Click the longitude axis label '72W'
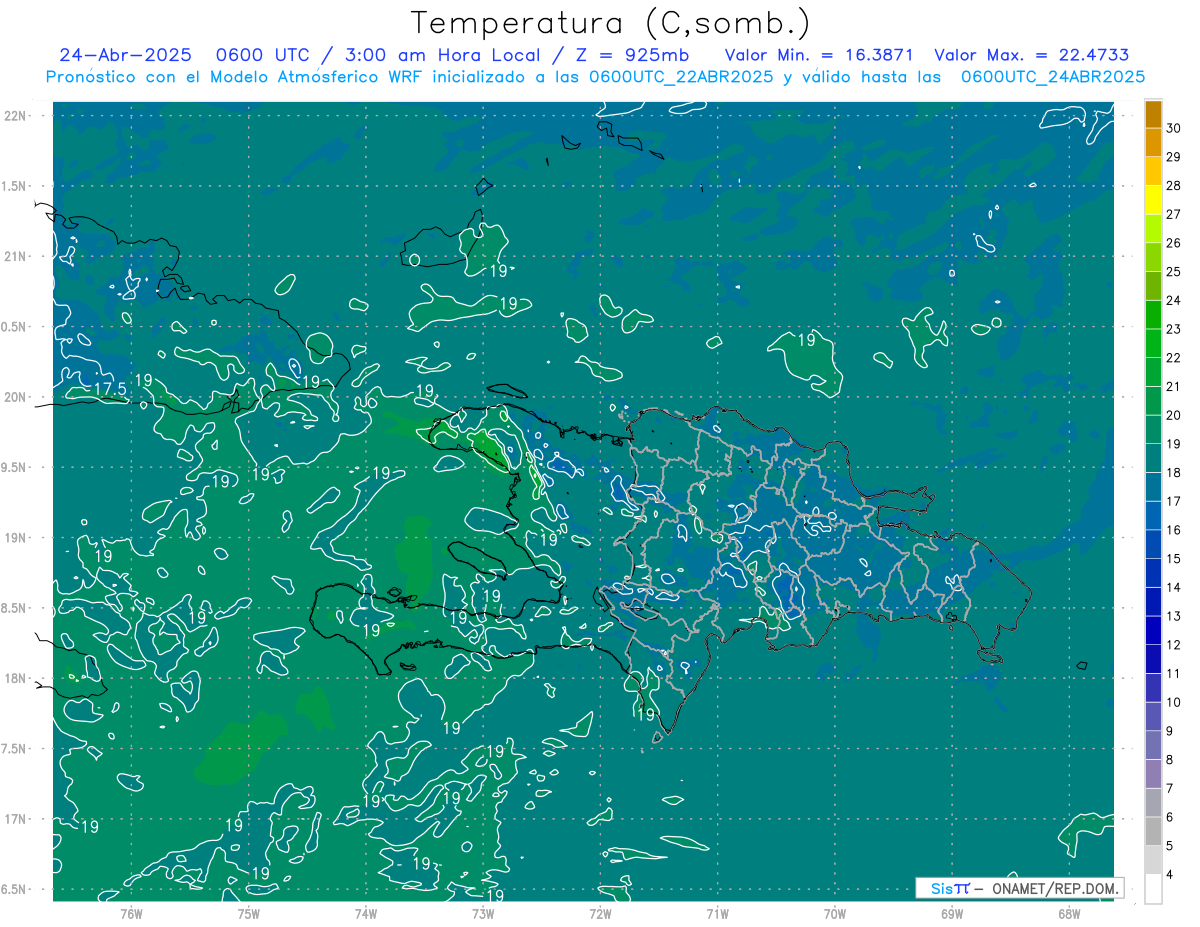The height and width of the screenshot is (927, 1200). tap(600, 913)
